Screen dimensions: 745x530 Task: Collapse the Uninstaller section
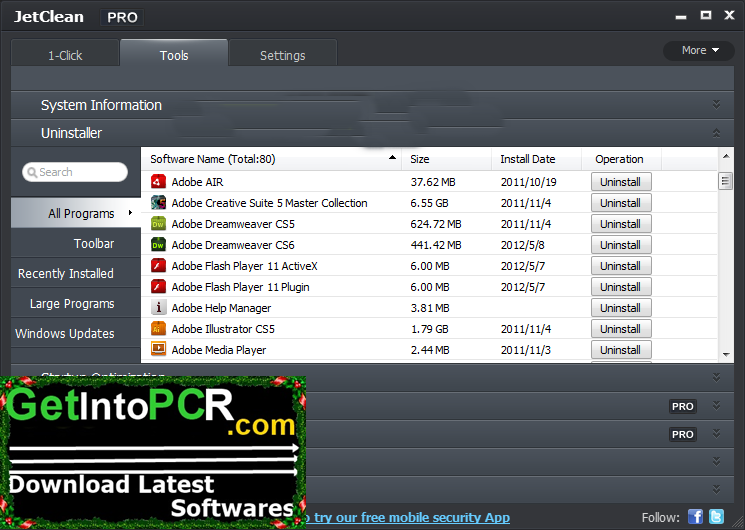[716, 133]
